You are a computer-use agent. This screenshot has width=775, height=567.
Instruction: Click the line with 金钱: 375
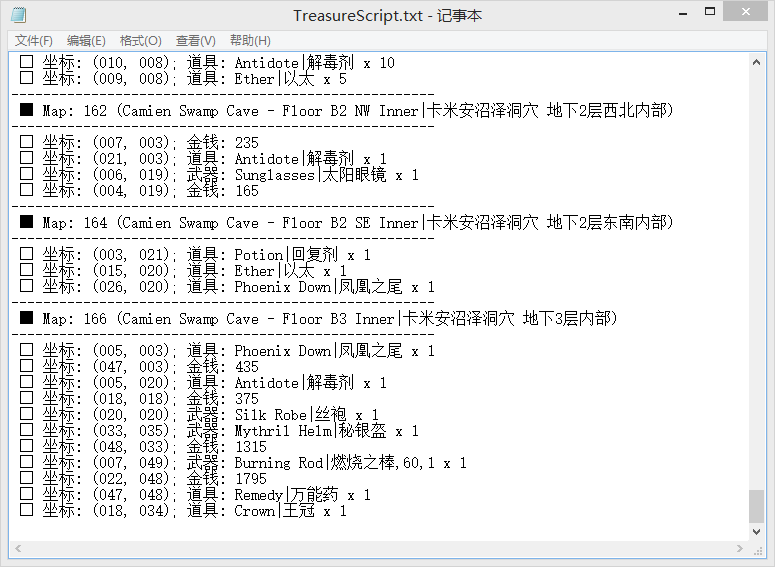(139, 398)
